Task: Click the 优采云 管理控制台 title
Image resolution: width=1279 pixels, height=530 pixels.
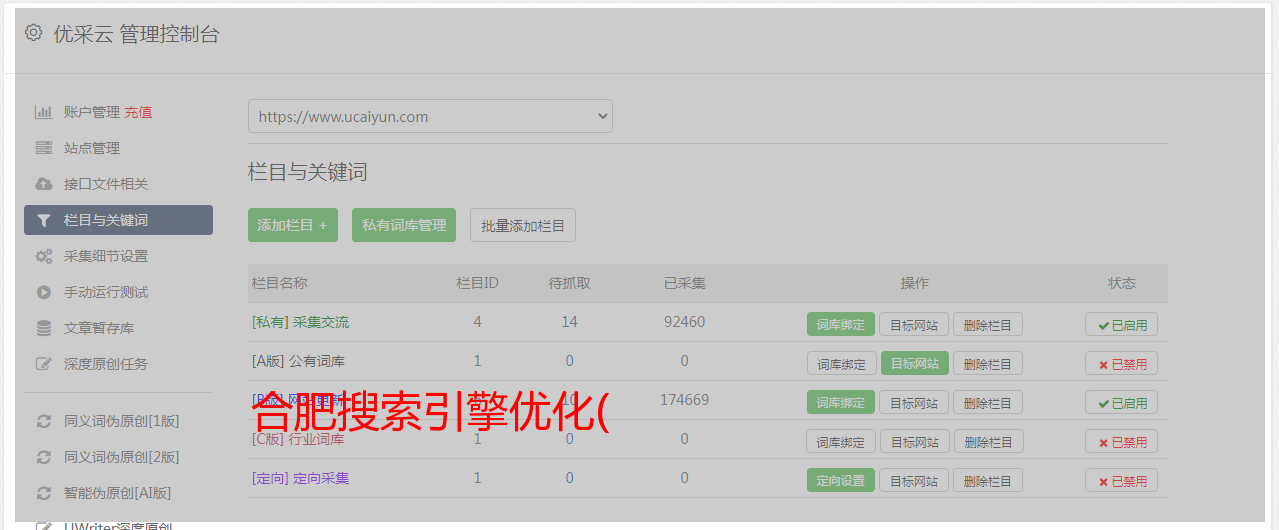Action: pos(136,34)
